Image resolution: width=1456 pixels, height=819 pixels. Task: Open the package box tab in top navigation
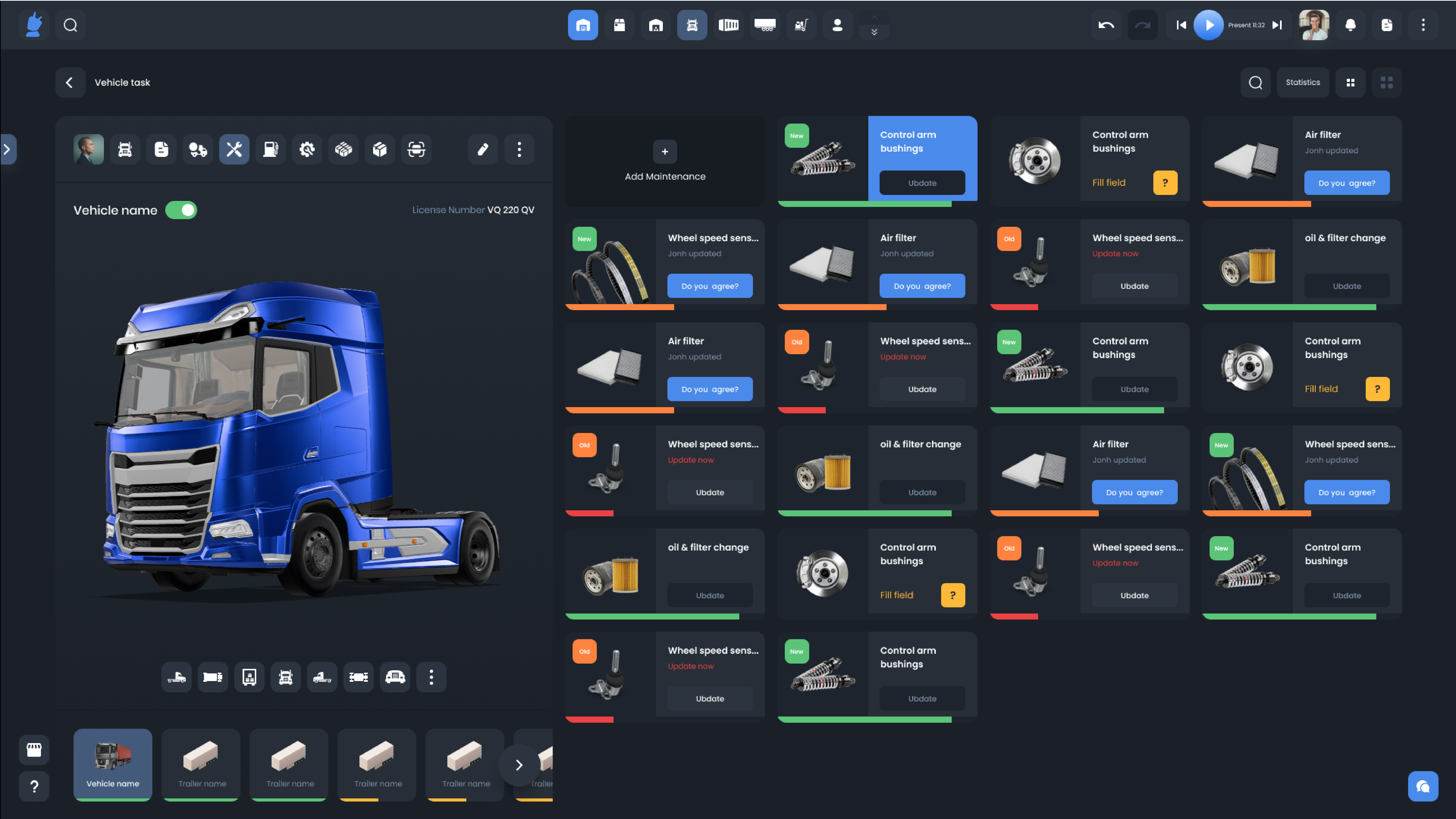point(620,25)
